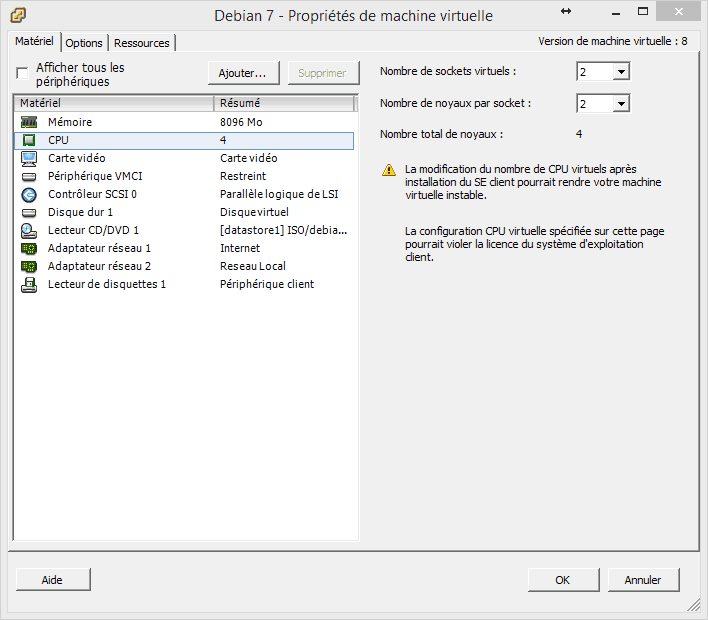
Task: Open help with the Aide button
Action: point(52,579)
